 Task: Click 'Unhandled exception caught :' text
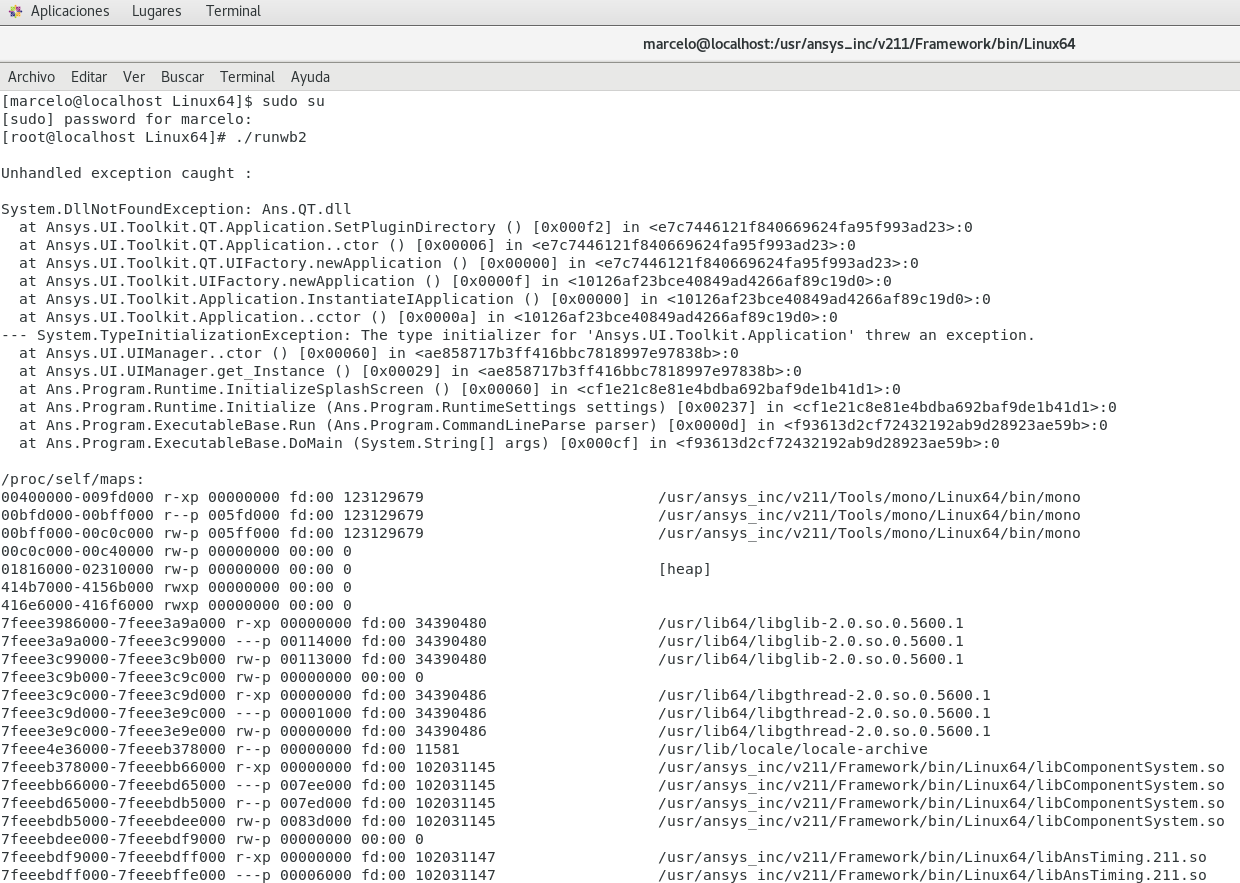(x=127, y=173)
